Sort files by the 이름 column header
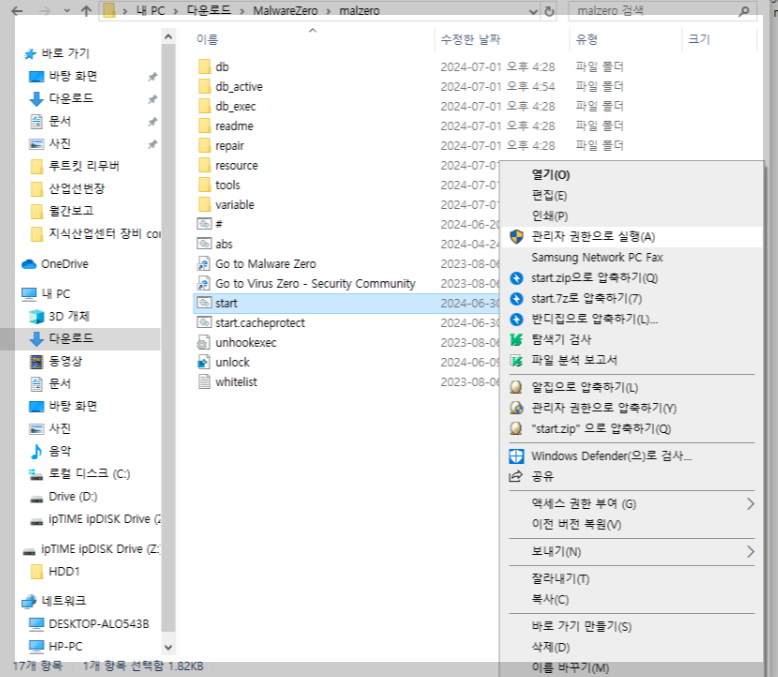778x677 pixels. (207, 39)
